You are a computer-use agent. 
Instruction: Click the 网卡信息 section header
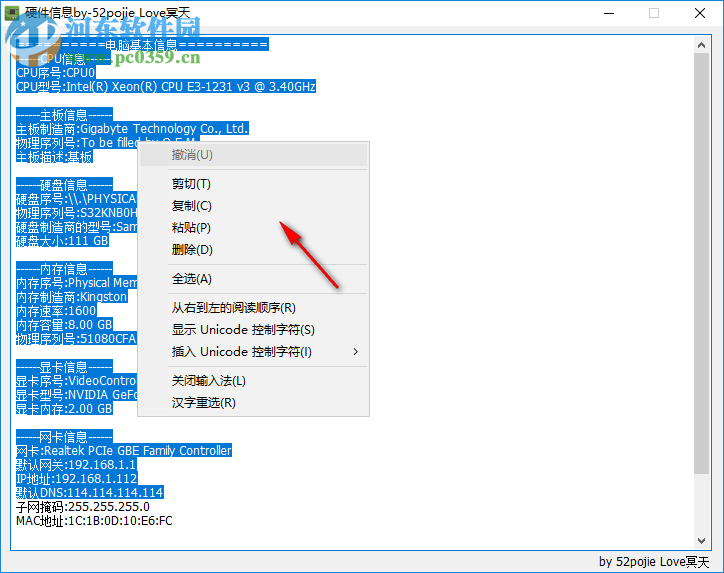(64, 436)
